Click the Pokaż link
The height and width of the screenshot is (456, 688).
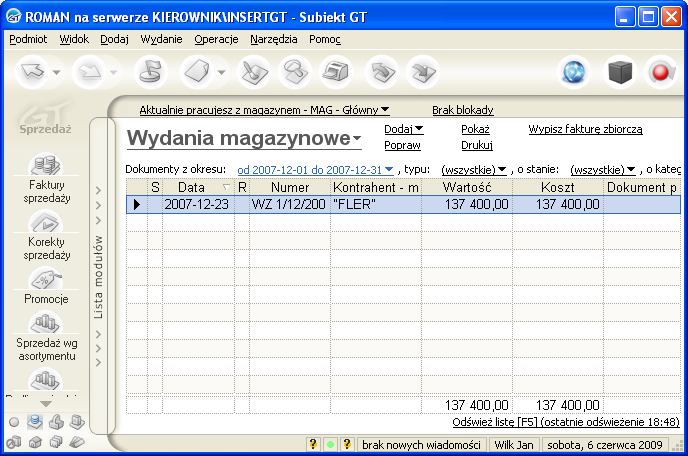pyautogui.click(x=475, y=129)
